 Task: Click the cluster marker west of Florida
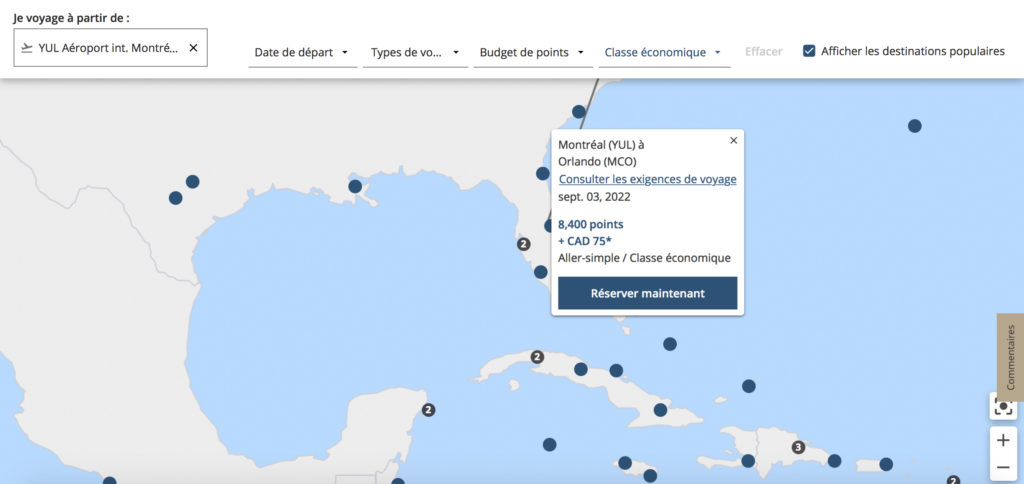[523, 244]
